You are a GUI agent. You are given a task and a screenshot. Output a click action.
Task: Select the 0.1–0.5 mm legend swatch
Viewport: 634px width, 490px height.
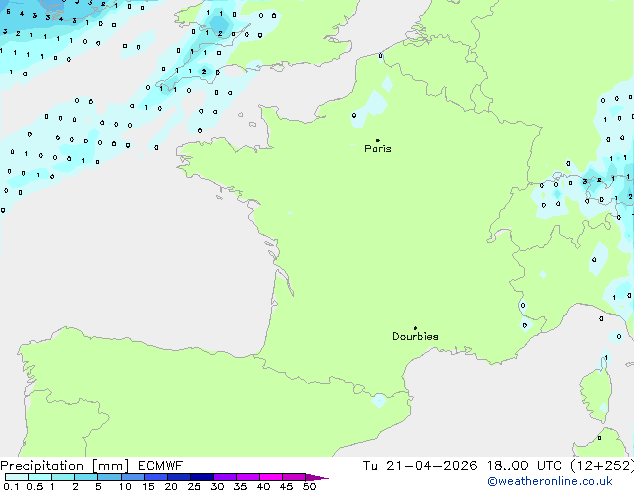tap(17, 477)
